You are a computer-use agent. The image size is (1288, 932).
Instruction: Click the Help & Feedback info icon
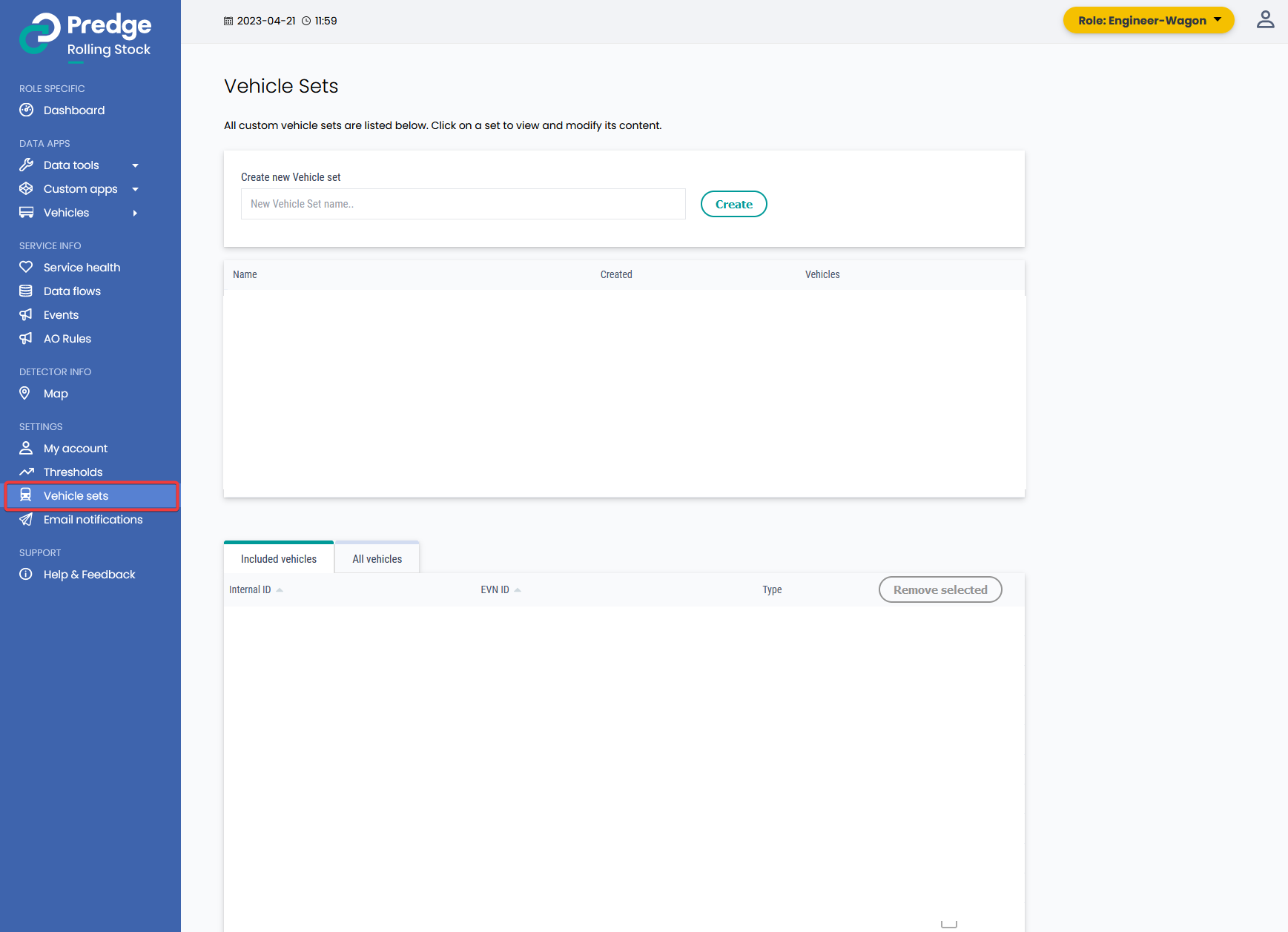point(26,575)
